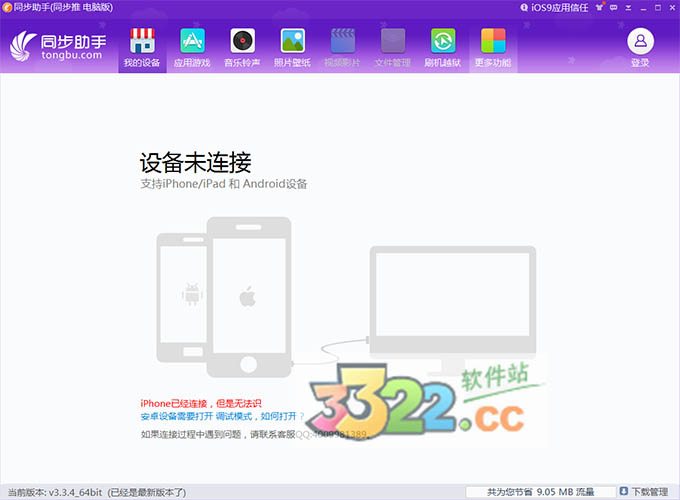Open 更多功能 (More Features) section

493,47
